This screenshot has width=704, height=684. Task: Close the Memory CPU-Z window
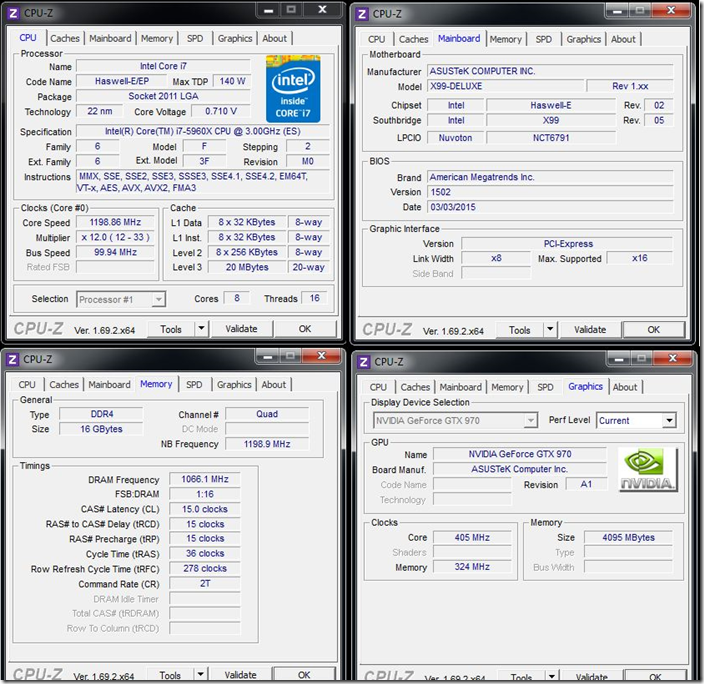click(321, 356)
